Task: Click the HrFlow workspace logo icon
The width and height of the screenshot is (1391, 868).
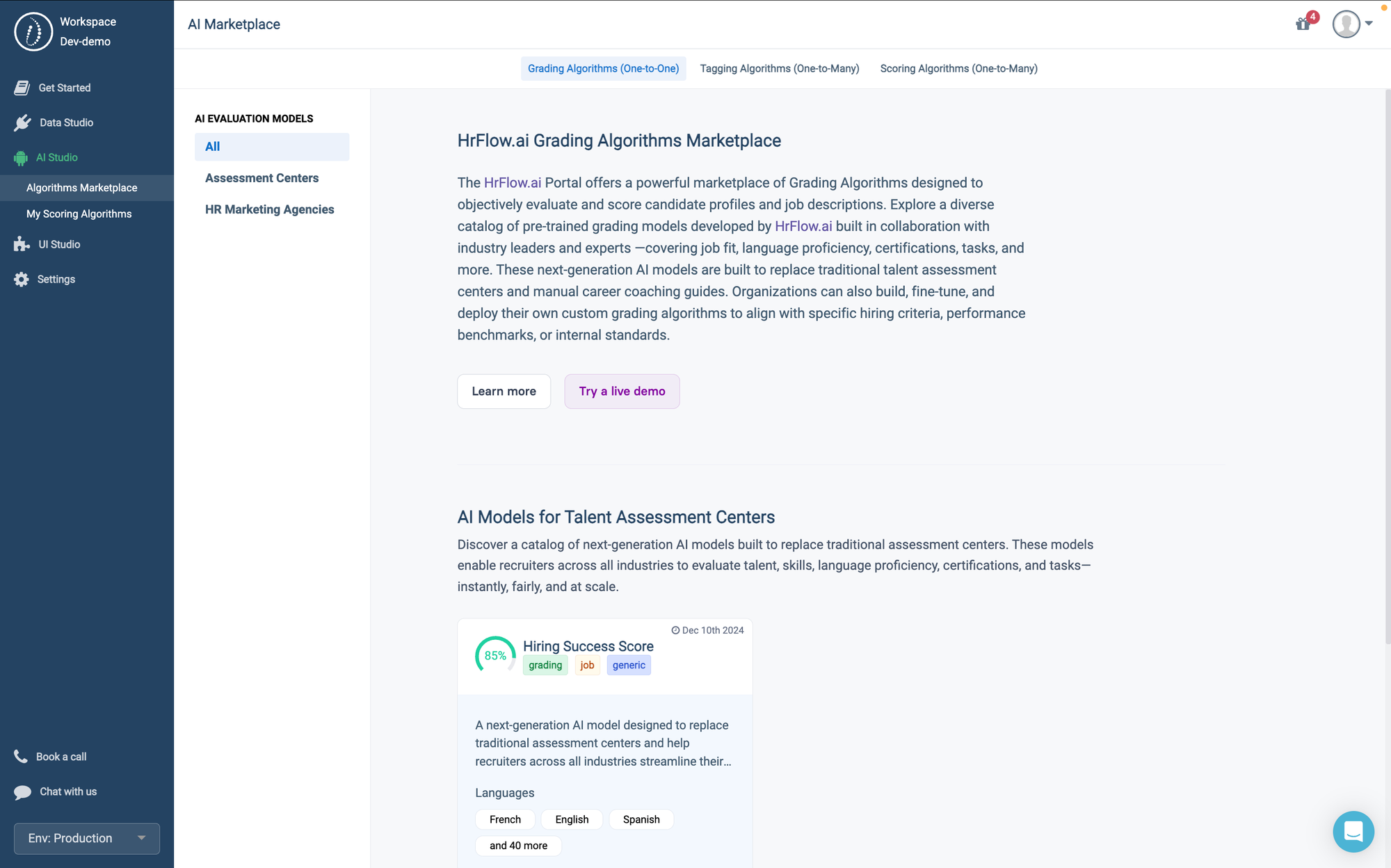Action: [x=33, y=31]
